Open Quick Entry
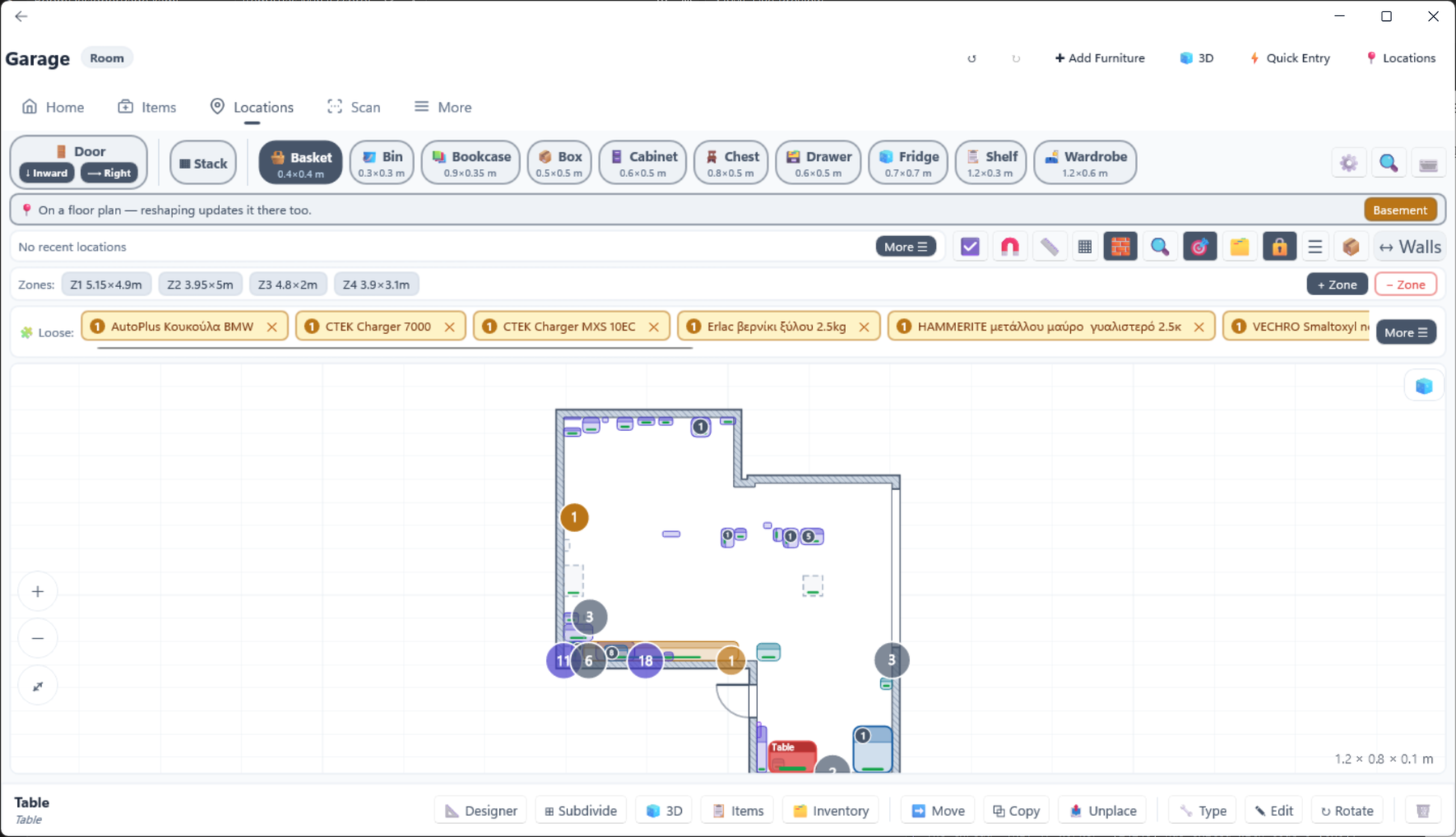 (1289, 58)
